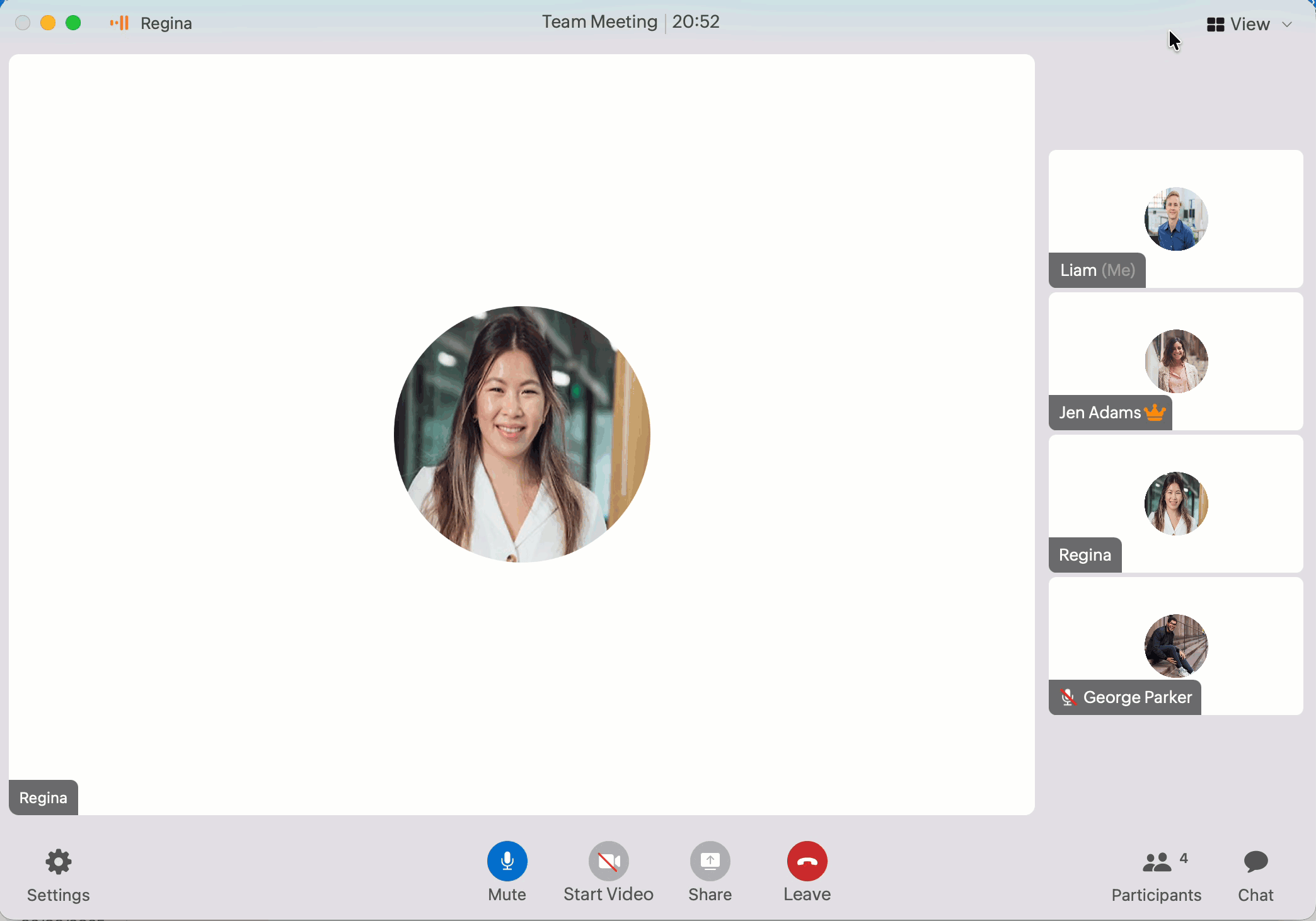This screenshot has width=1316, height=921.
Task: Click the Team Meeting title
Action: 599,22
